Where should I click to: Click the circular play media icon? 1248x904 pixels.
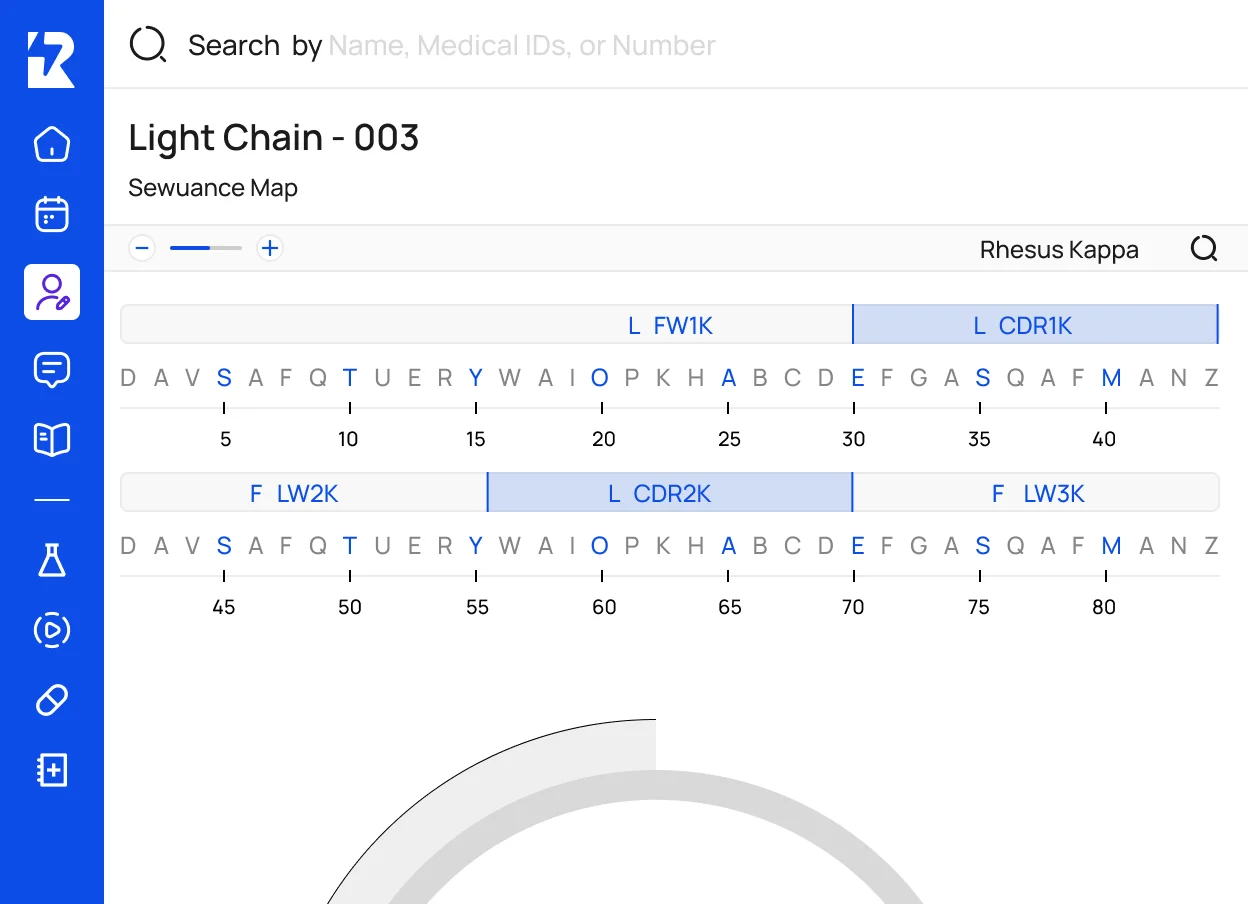coord(52,630)
